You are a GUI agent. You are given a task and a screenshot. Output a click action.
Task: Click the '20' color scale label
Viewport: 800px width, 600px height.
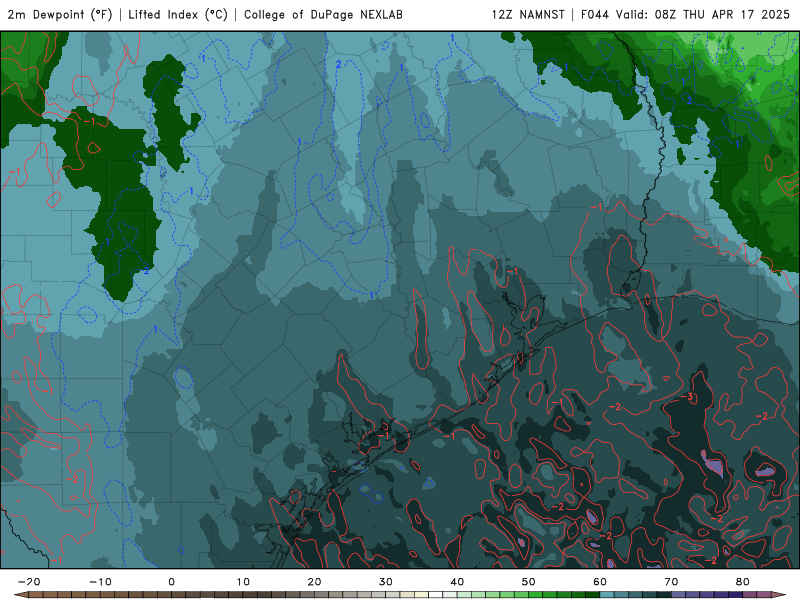(x=314, y=582)
